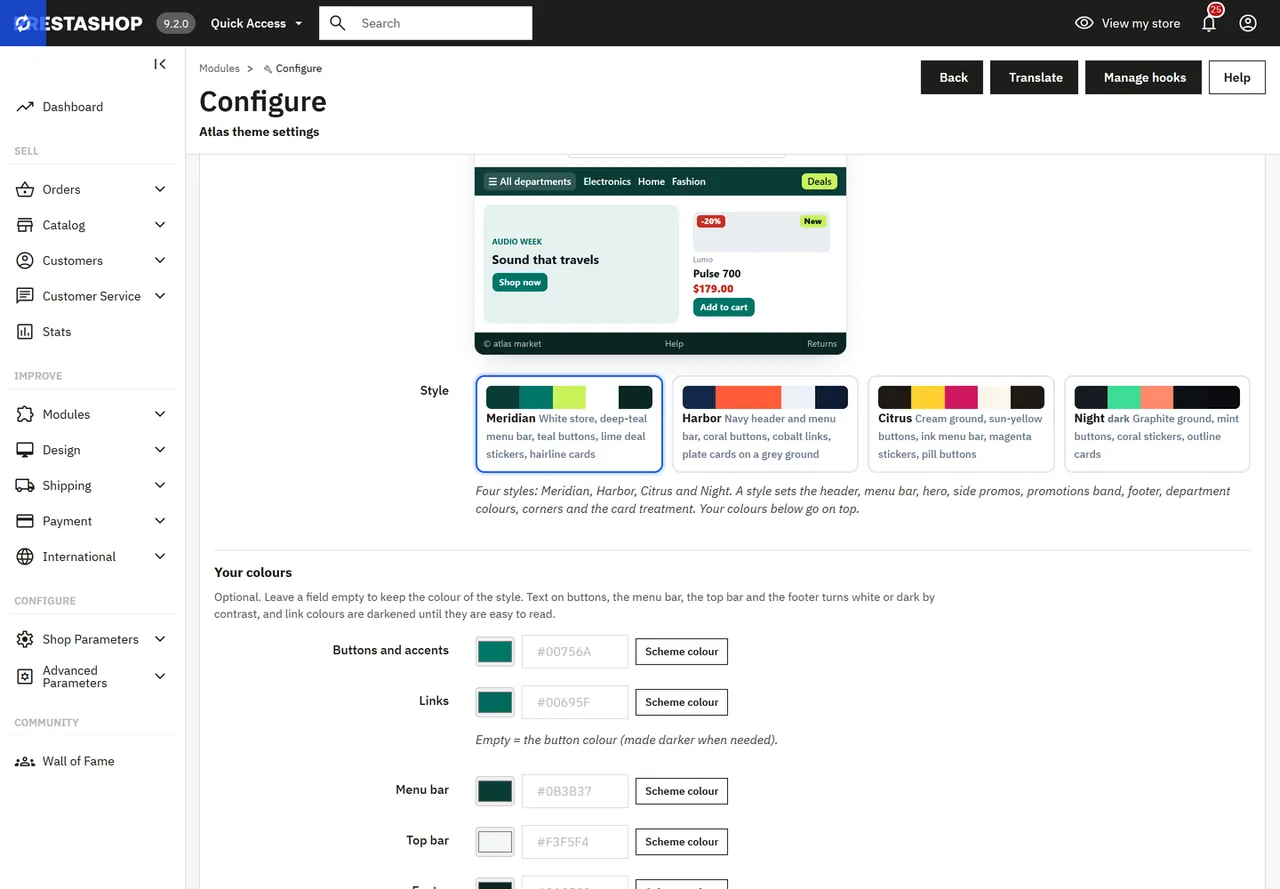Select the Meridian style card

pyautogui.click(x=569, y=424)
